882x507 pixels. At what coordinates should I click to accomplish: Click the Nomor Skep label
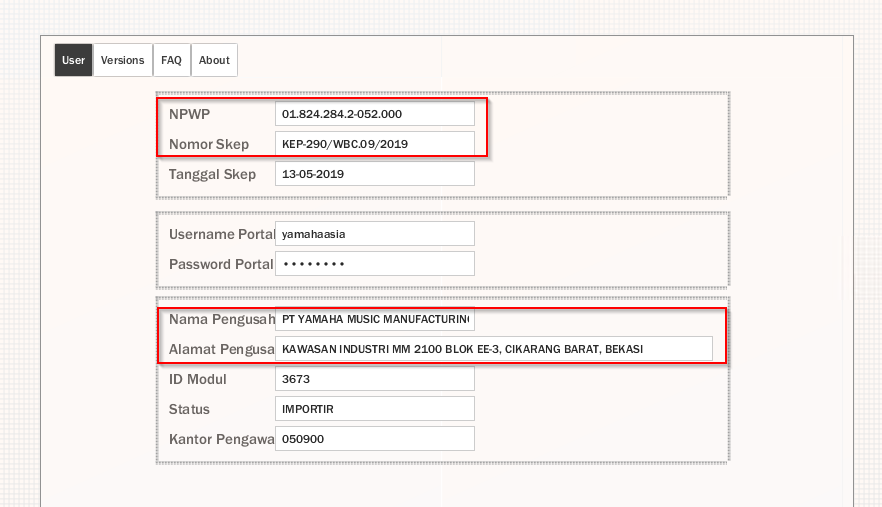(209, 144)
